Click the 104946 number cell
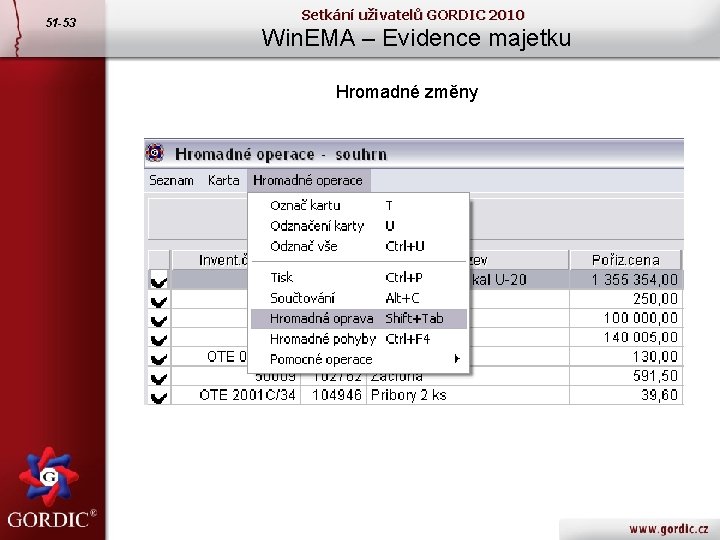720x540 pixels. click(x=333, y=395)
